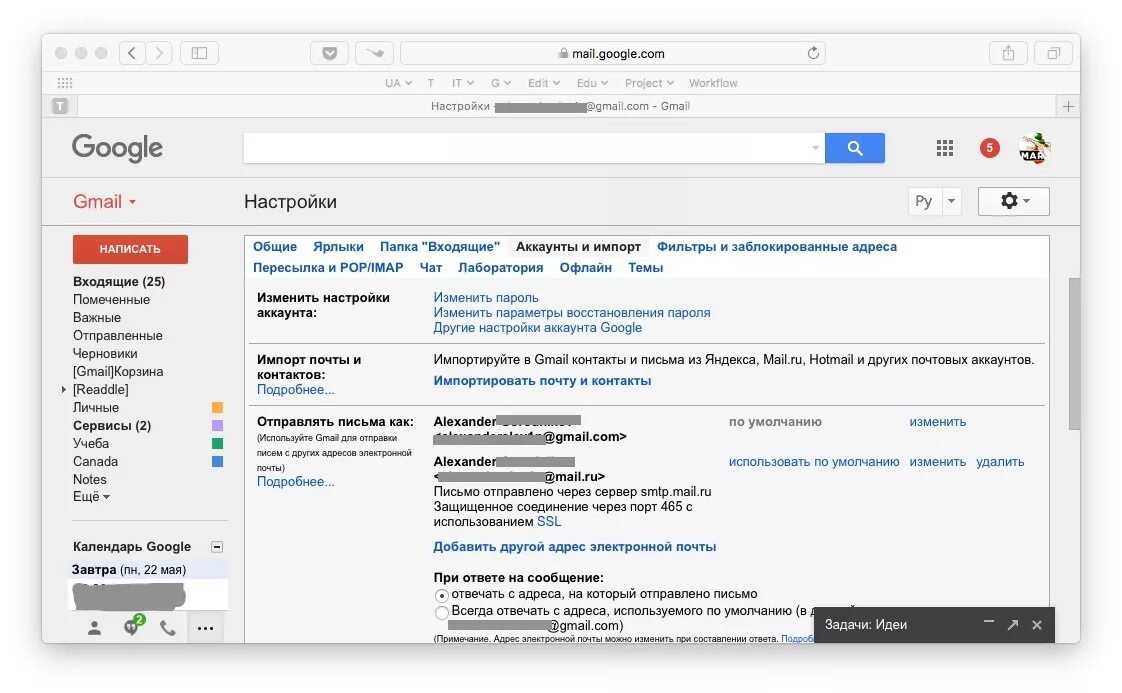Reload the page with refresh icon
This screenshot has width=1122, height=693.
(x=813, y=53)
